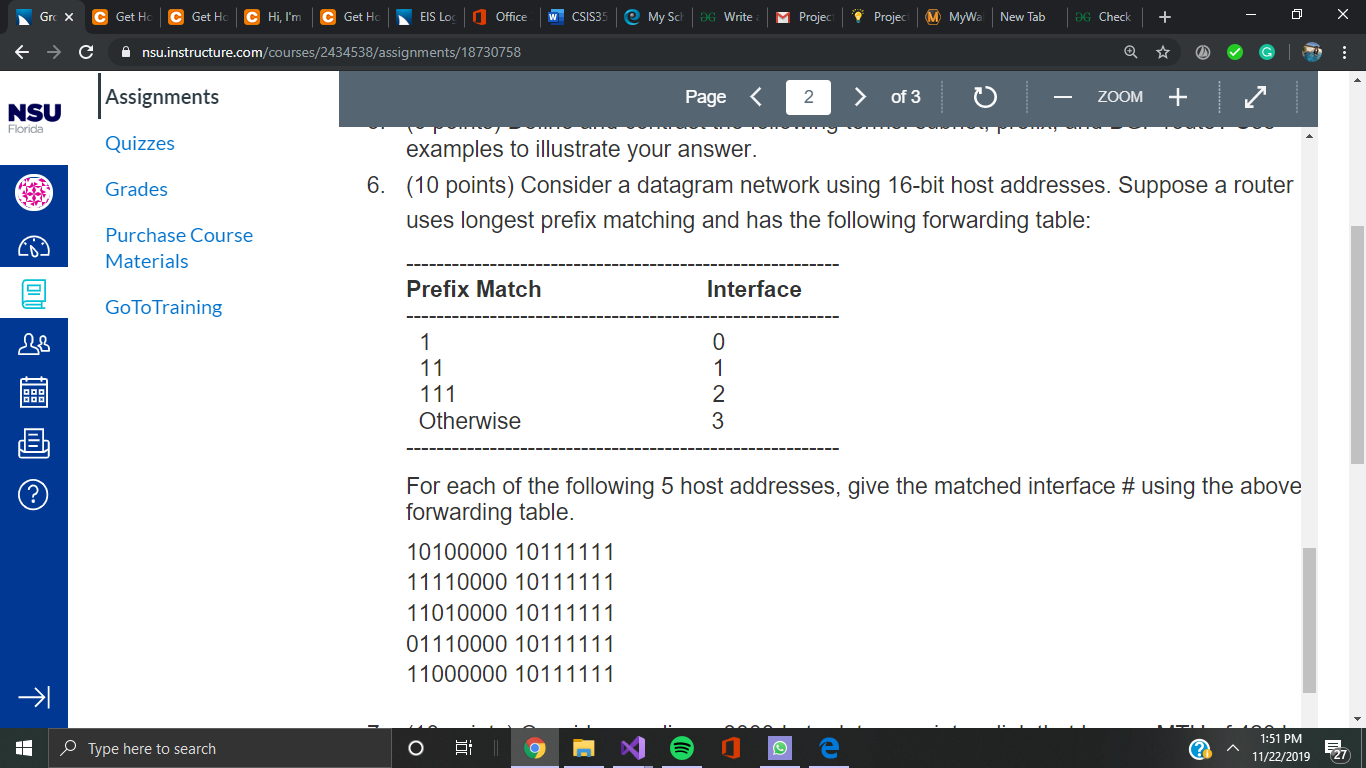This screenshot has height=768, width=1366.
Task: Zoom in on the PDF with plus icon
Action: point(1178,97)
